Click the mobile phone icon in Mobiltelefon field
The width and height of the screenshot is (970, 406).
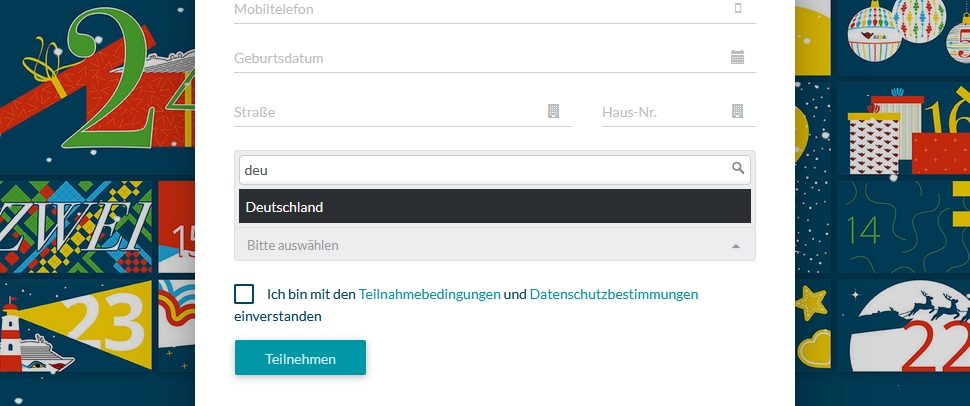pos(739,8)
